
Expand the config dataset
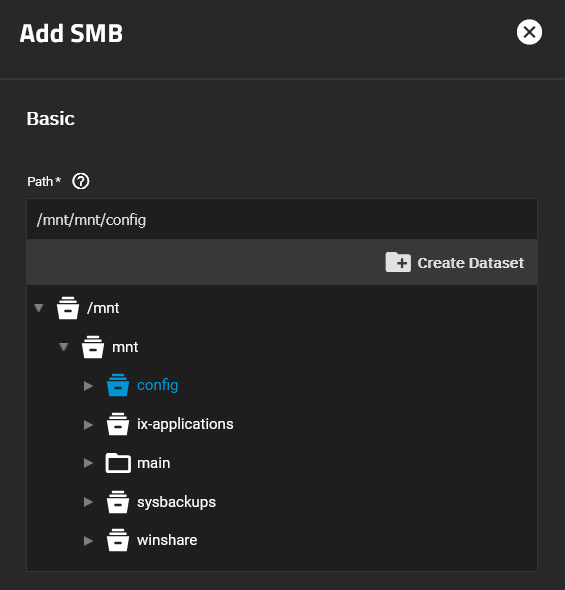click(88, 386)
